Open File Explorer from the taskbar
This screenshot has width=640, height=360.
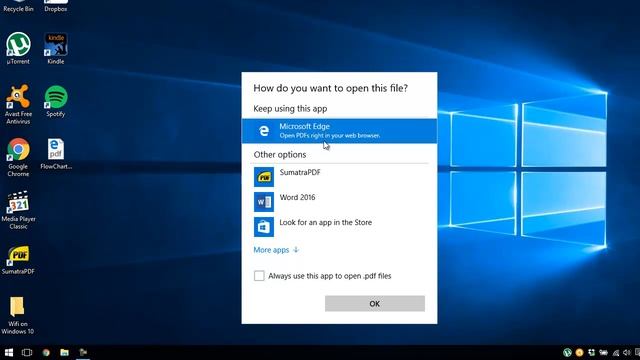(x=64, y=352)
